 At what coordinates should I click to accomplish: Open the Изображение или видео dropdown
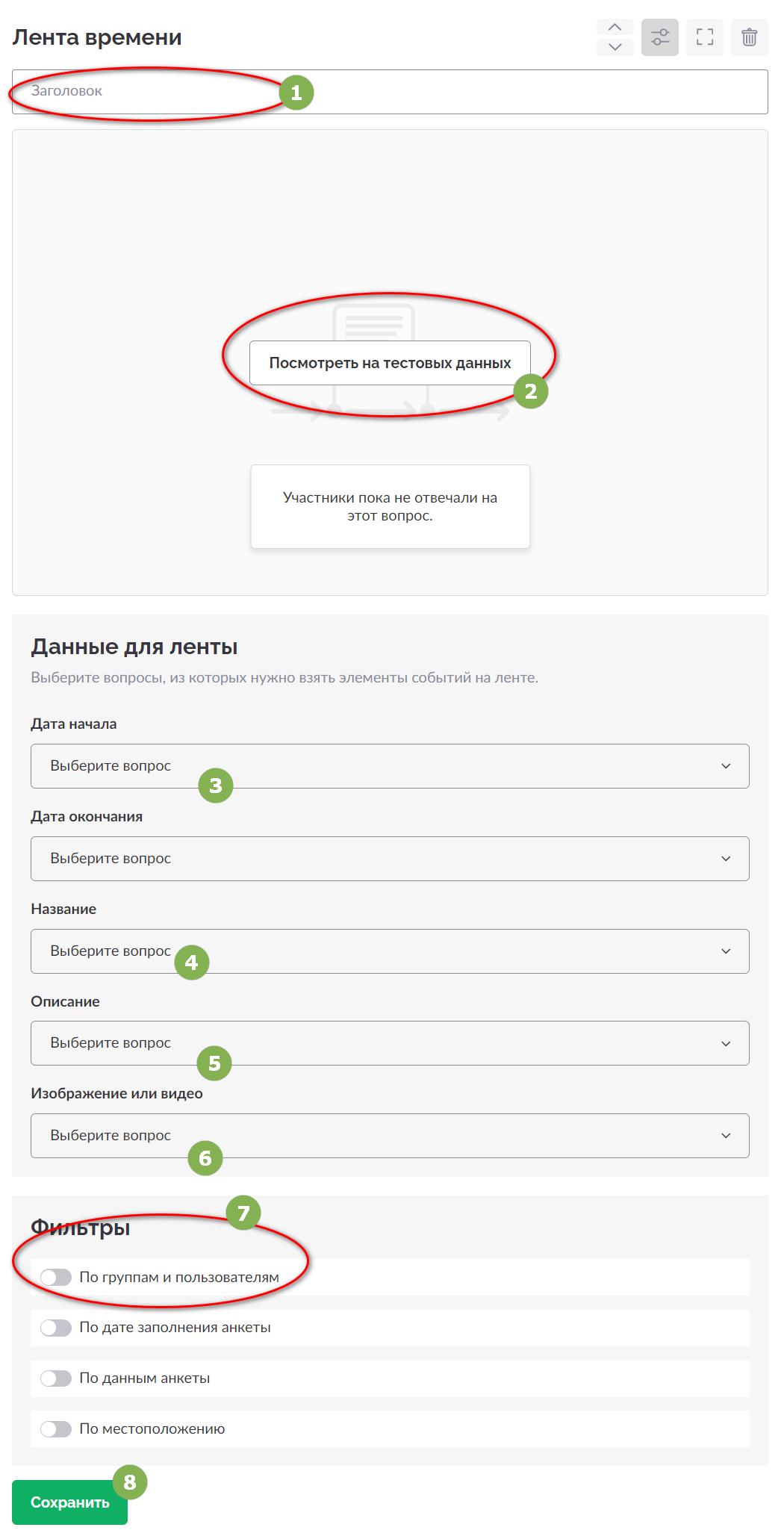[390, 1136]
